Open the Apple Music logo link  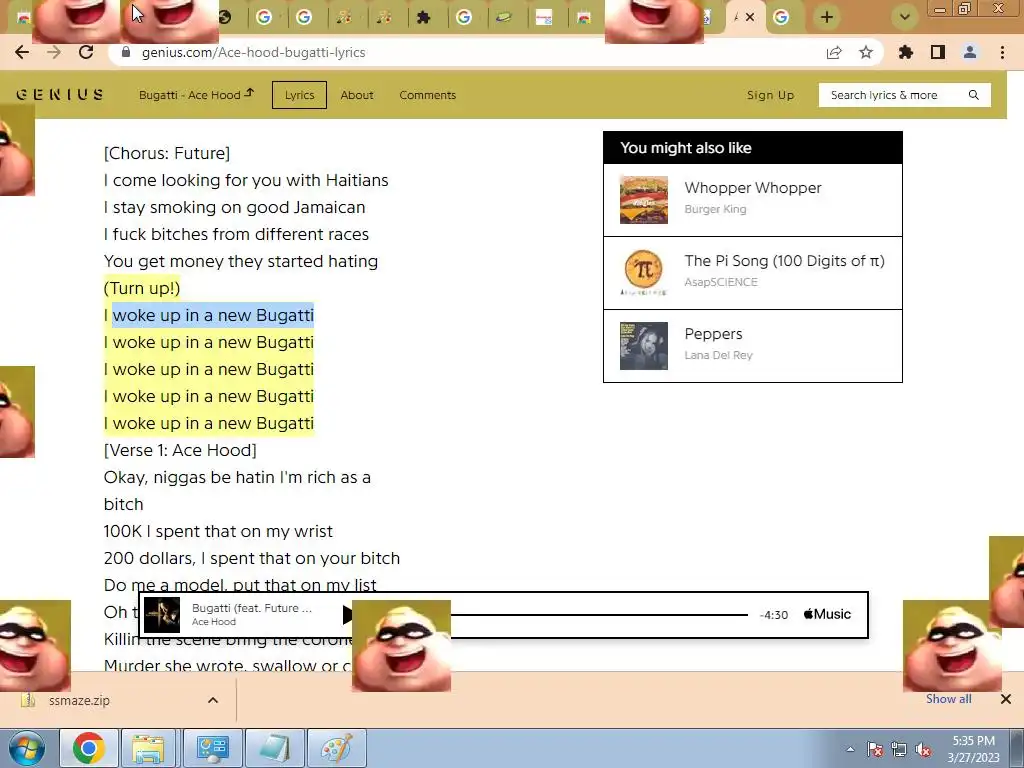point(827,615)
